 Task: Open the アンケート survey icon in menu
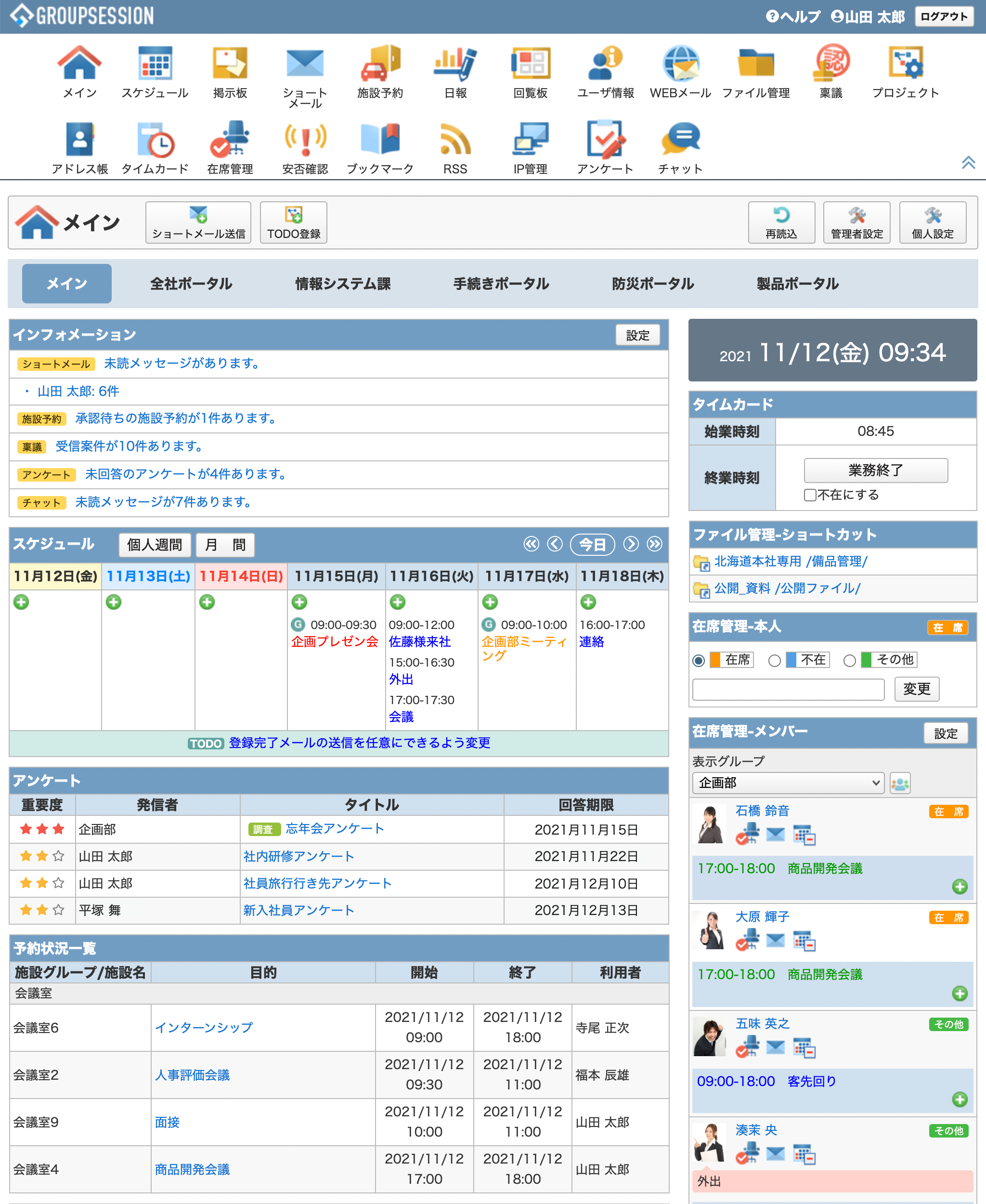click(x=606, y=139)
